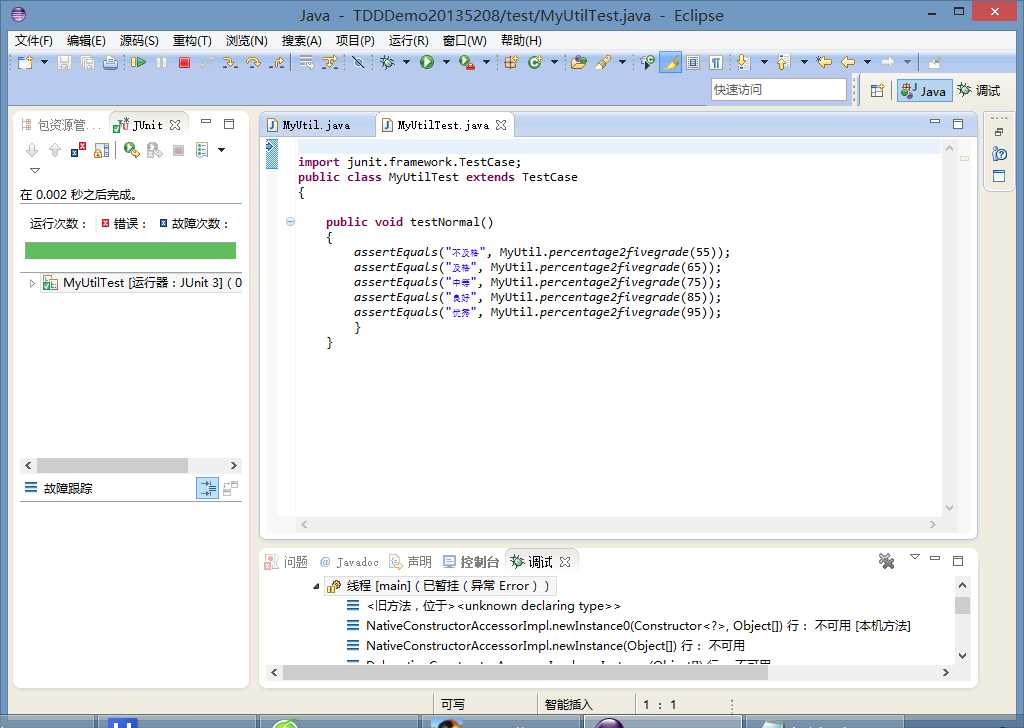The height and width of the screenshot is (728, 1024).
Task: Click the Test Run History icon
Action: pos(202,150)
